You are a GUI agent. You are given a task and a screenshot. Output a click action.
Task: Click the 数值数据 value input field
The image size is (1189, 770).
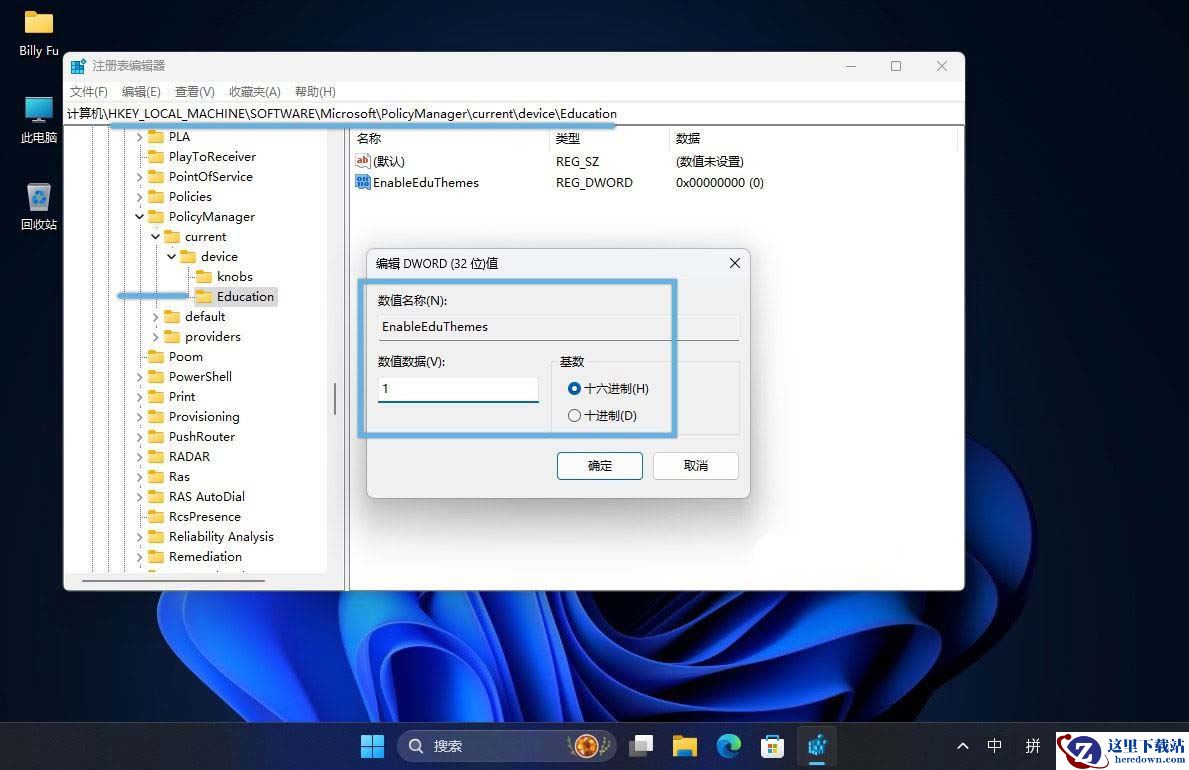(x=458, y=389)
